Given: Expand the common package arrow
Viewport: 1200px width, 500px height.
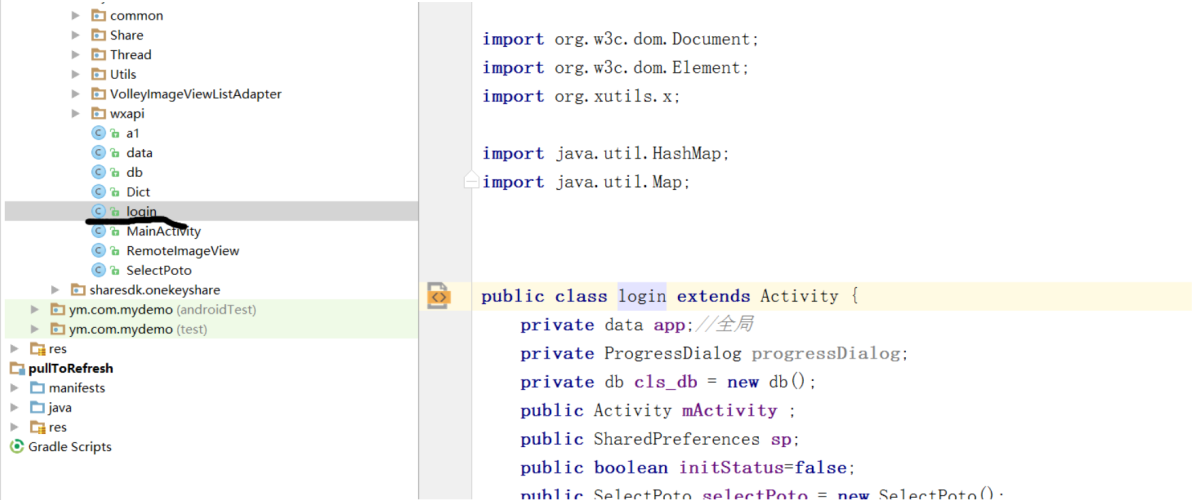Looking at the screenshot, I should (76, 16).
